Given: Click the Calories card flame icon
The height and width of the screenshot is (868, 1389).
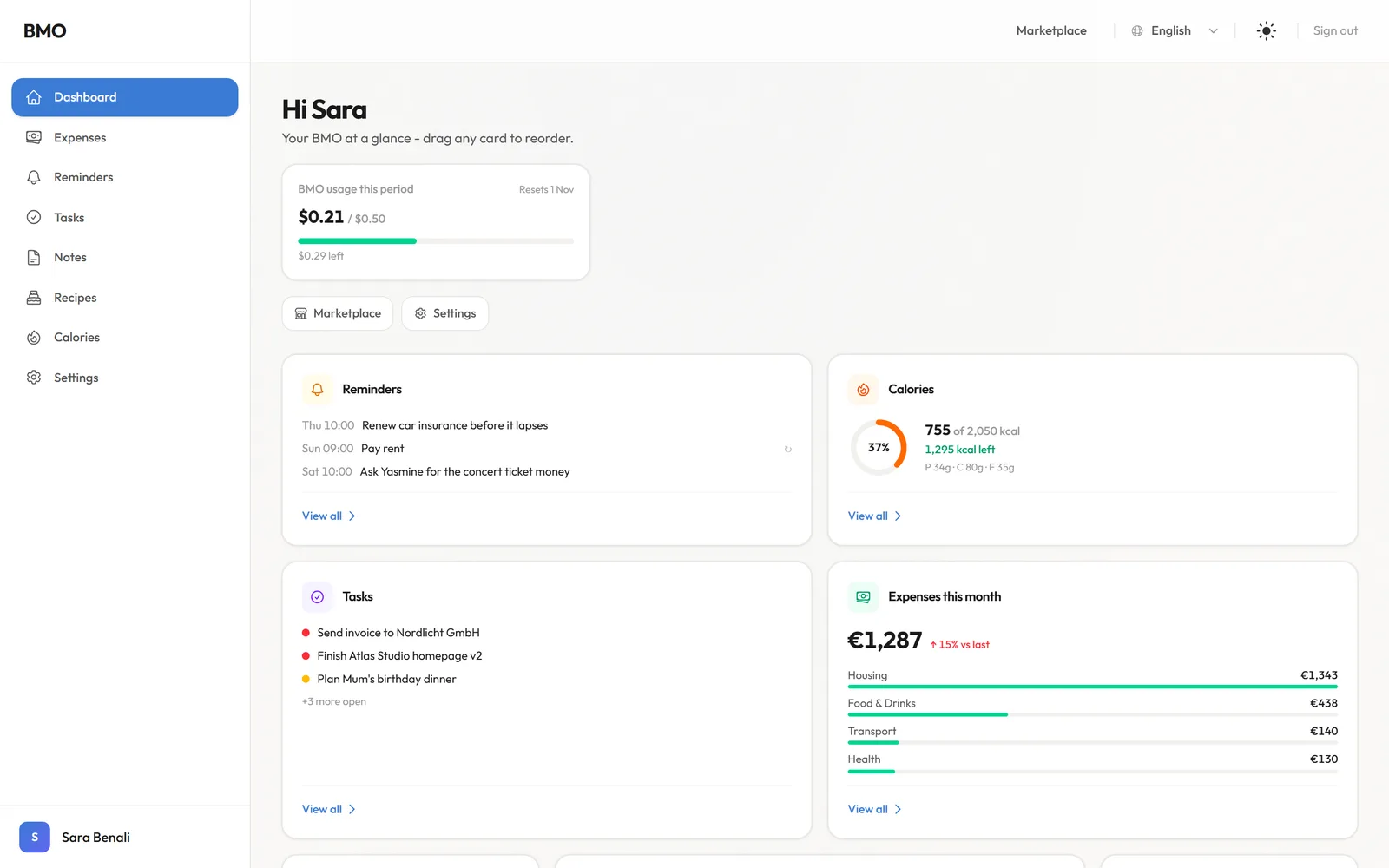Looking at the screenshot, I should click(x=863, y=390).
